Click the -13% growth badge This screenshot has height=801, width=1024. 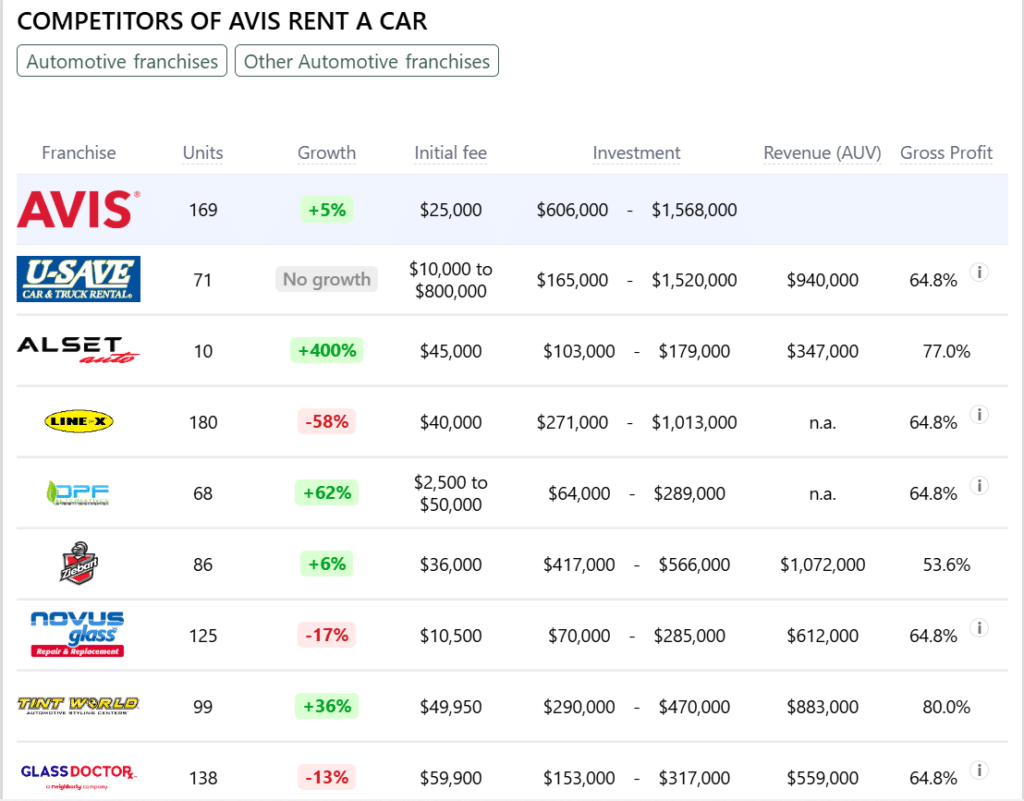[327, 777]
